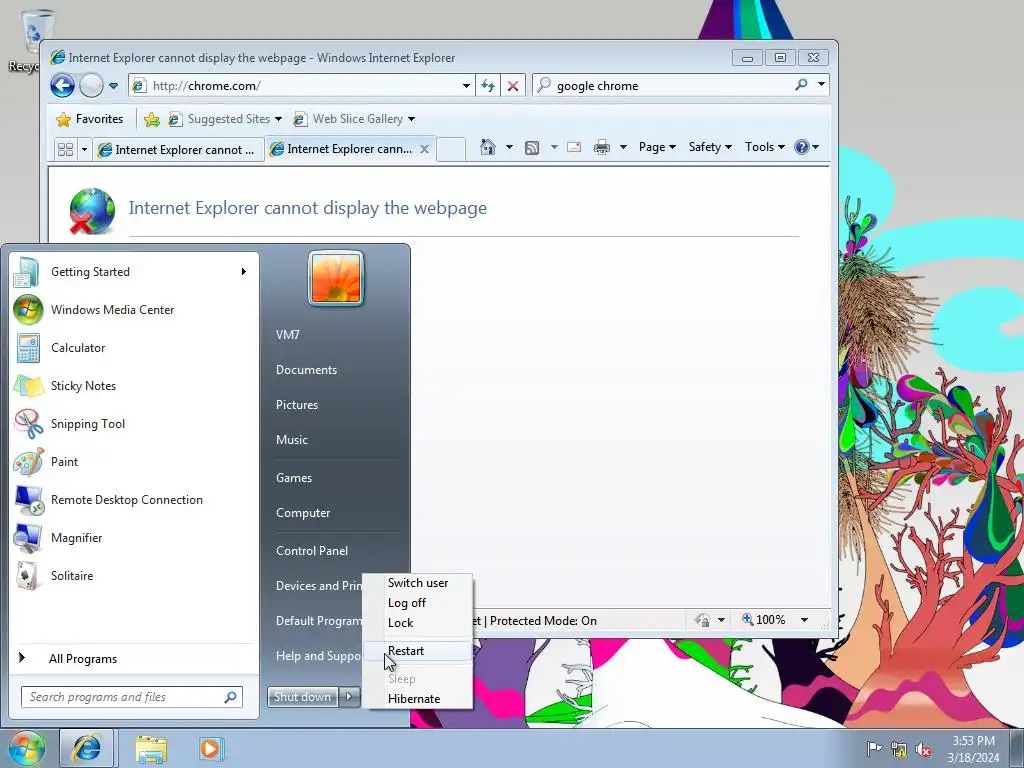This screenshot has height=768, width=1024.
Task: Click the refresh page icon
Action: tap(488, 86)
